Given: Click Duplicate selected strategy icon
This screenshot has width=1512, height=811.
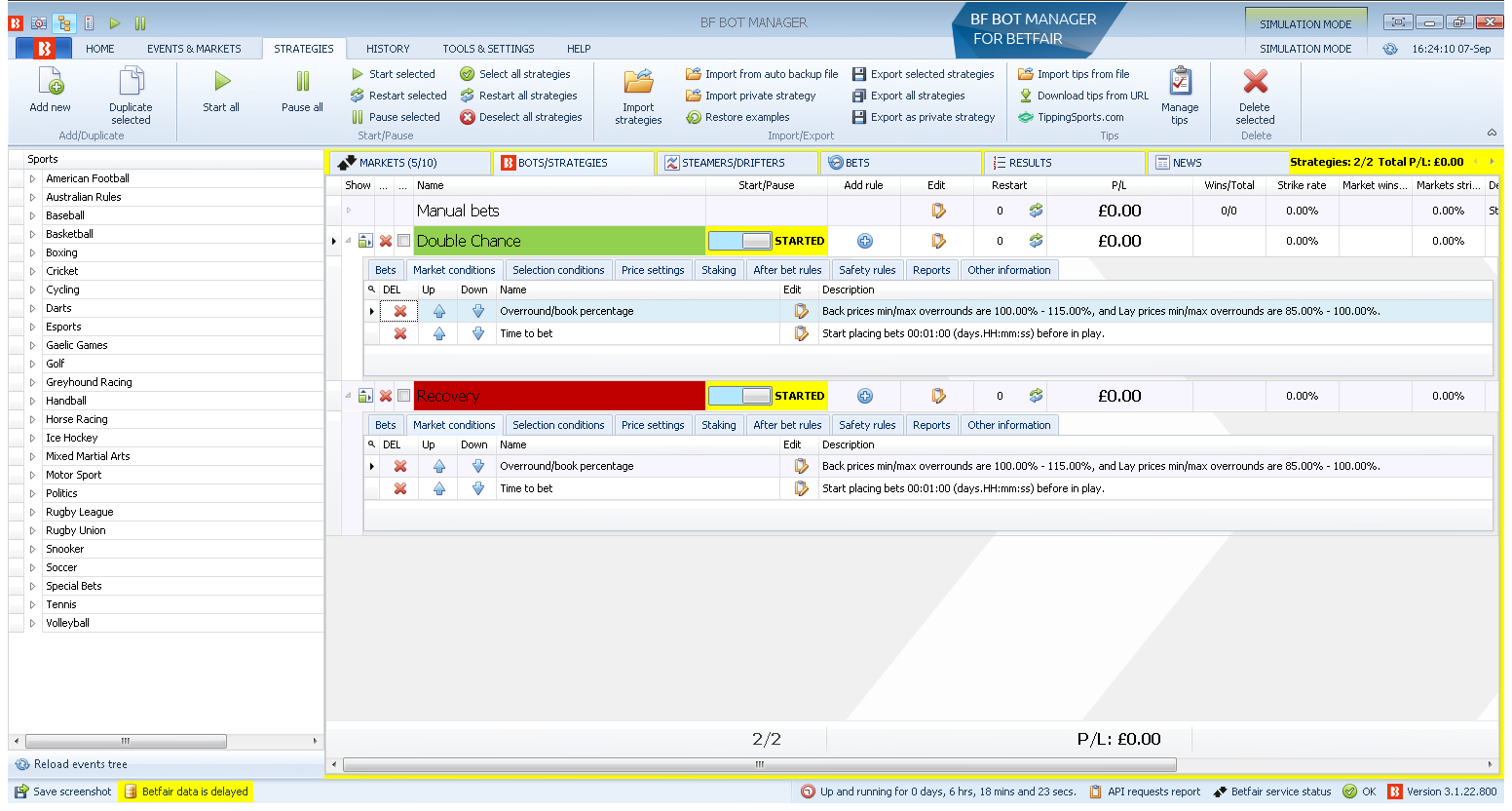Looking at the screenshot, I should 131,82.
